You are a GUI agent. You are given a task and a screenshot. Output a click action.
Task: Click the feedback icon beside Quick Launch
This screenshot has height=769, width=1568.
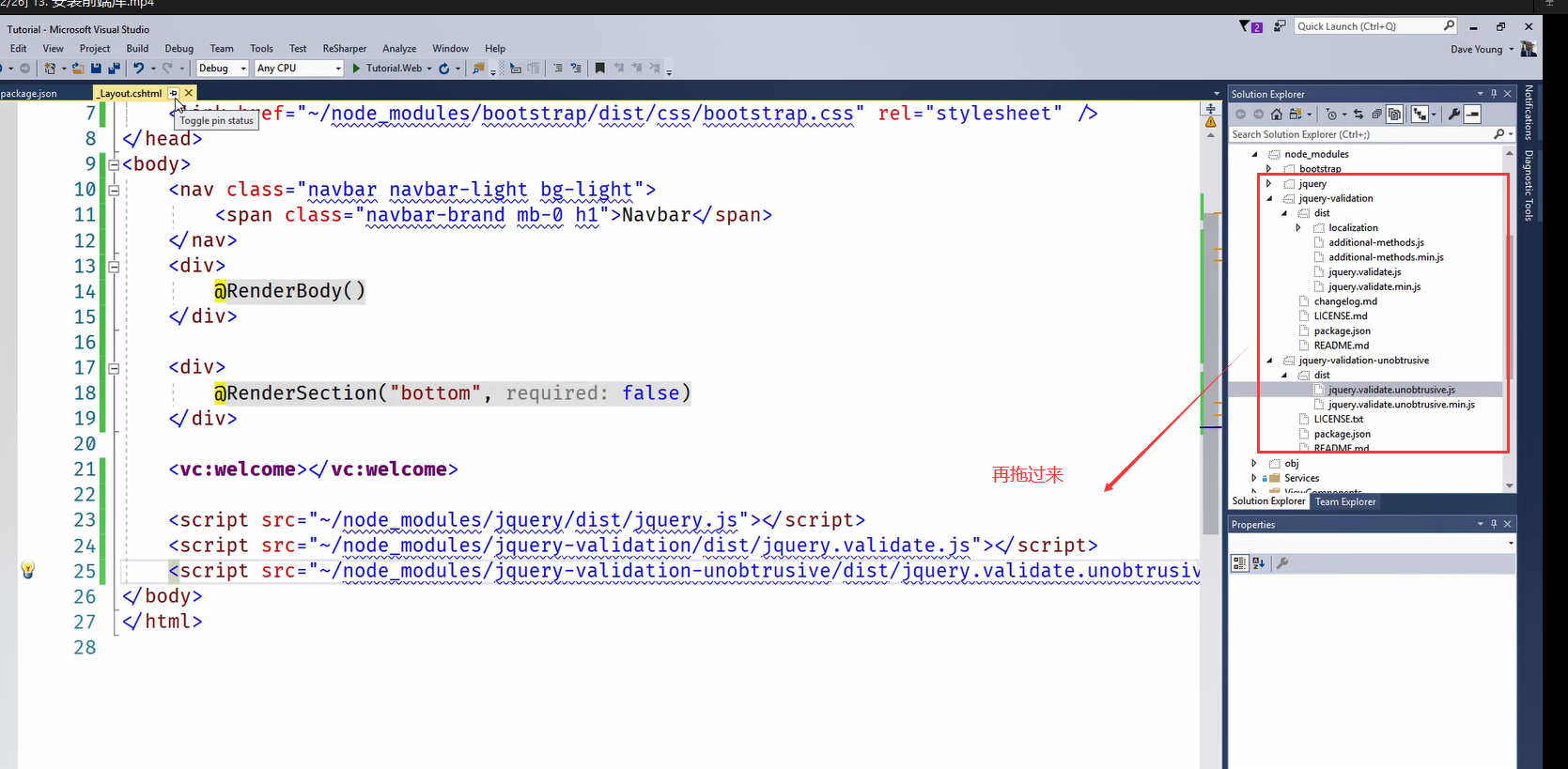coord(1279,26)
